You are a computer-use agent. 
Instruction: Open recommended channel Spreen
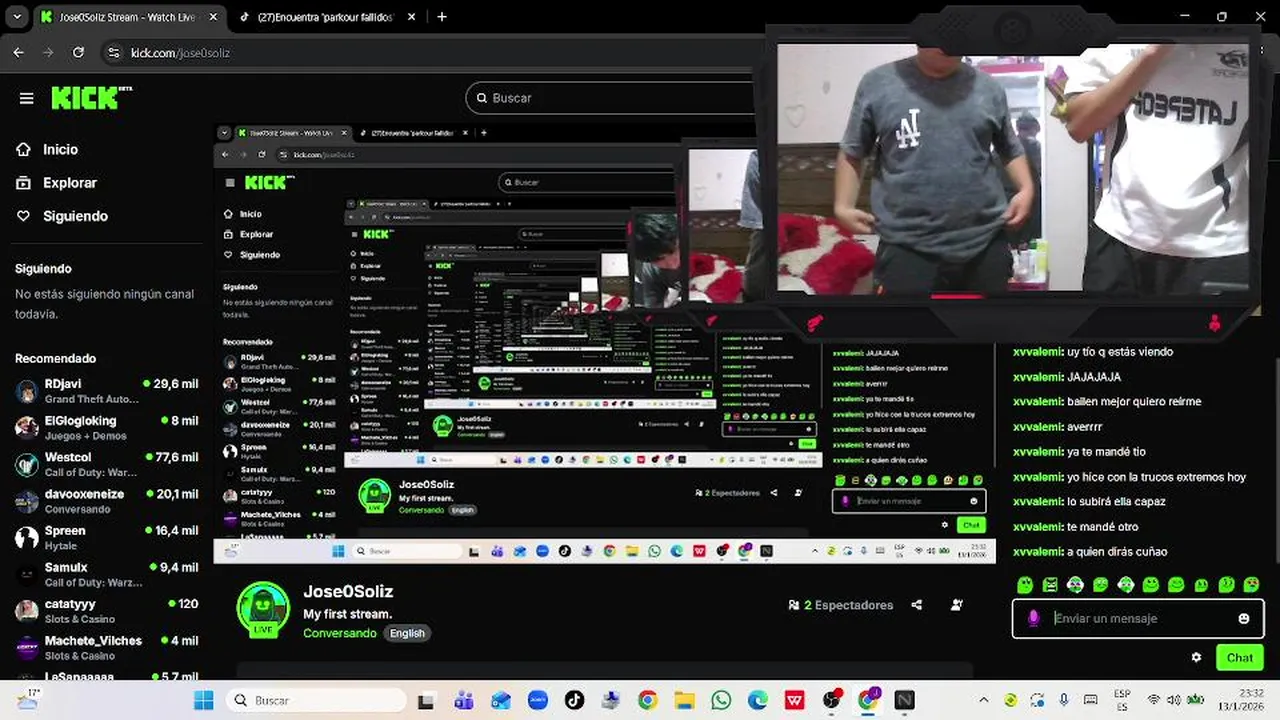coord(107,538)
